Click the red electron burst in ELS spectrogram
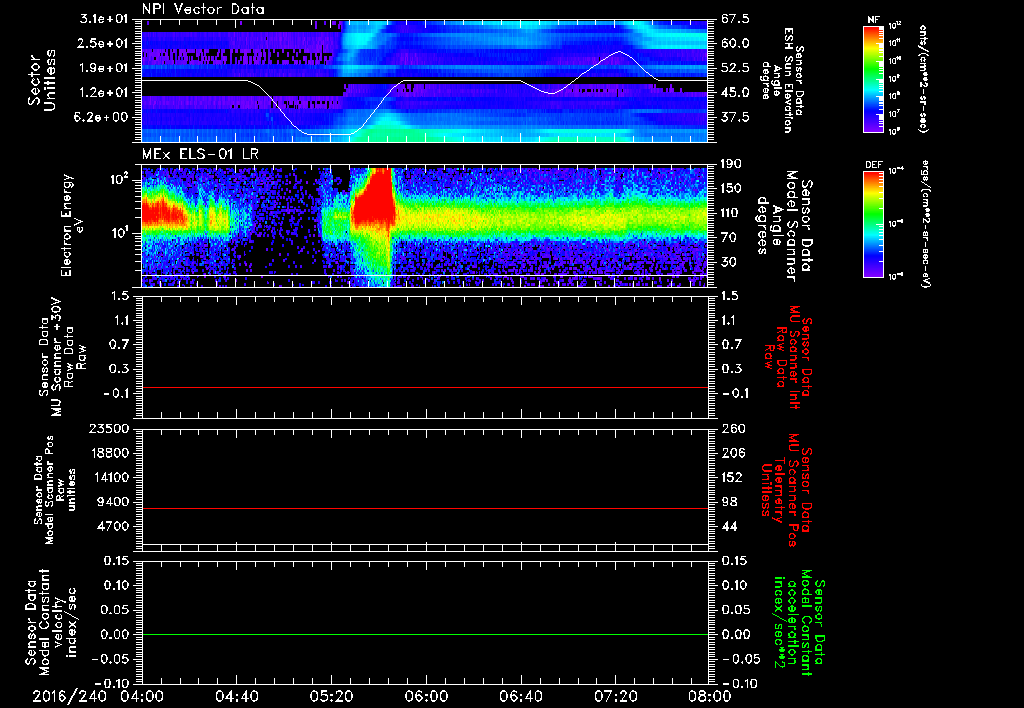Image resolution: width=1024 pixels, height=708 pixels. (x=374, y=199)
